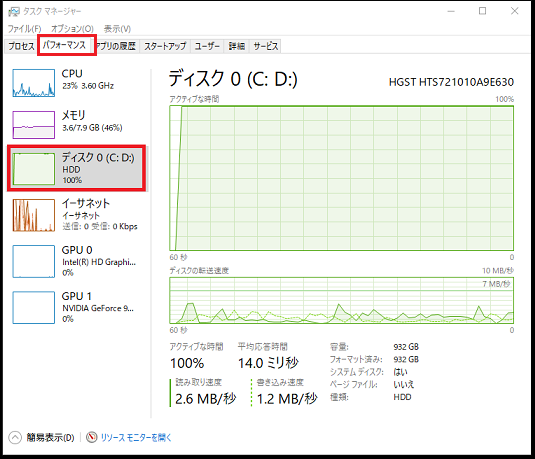Open the オプション(O) menu

point(72,29)
